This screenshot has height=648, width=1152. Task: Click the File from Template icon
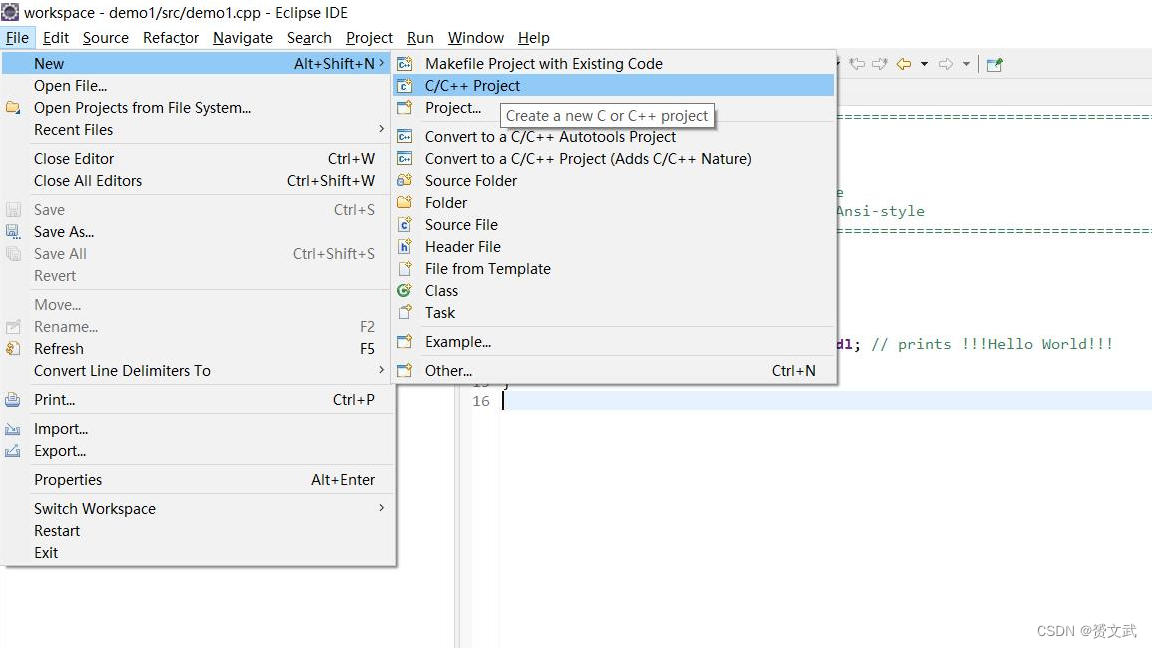coord(405,269)
